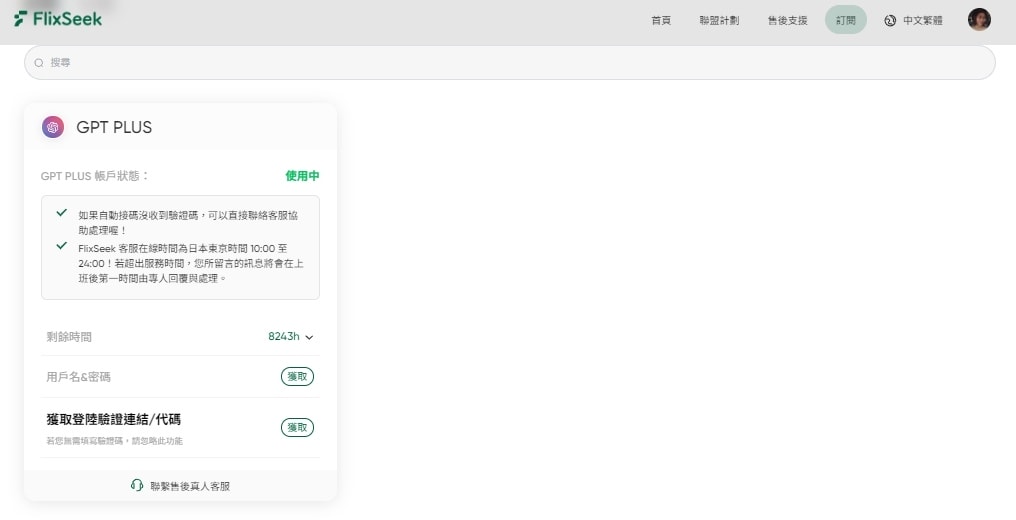Click the 8243h remaining time value
This screenshot has width=1016, height=520.
pyautogui.click(x=284, y=337)
